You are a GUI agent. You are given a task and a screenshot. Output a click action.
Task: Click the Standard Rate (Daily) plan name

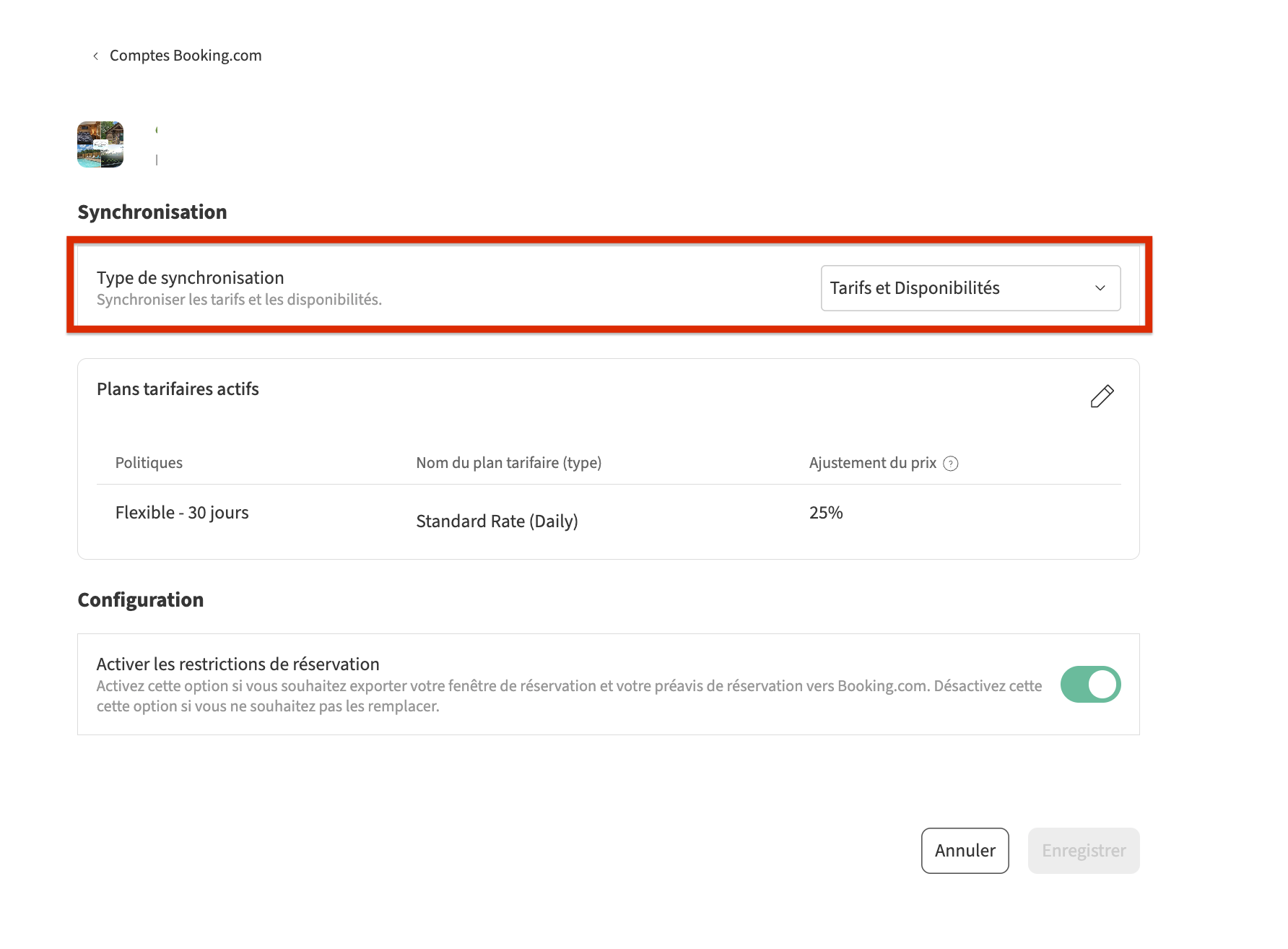pyautogui.click(x=497, y=521)
